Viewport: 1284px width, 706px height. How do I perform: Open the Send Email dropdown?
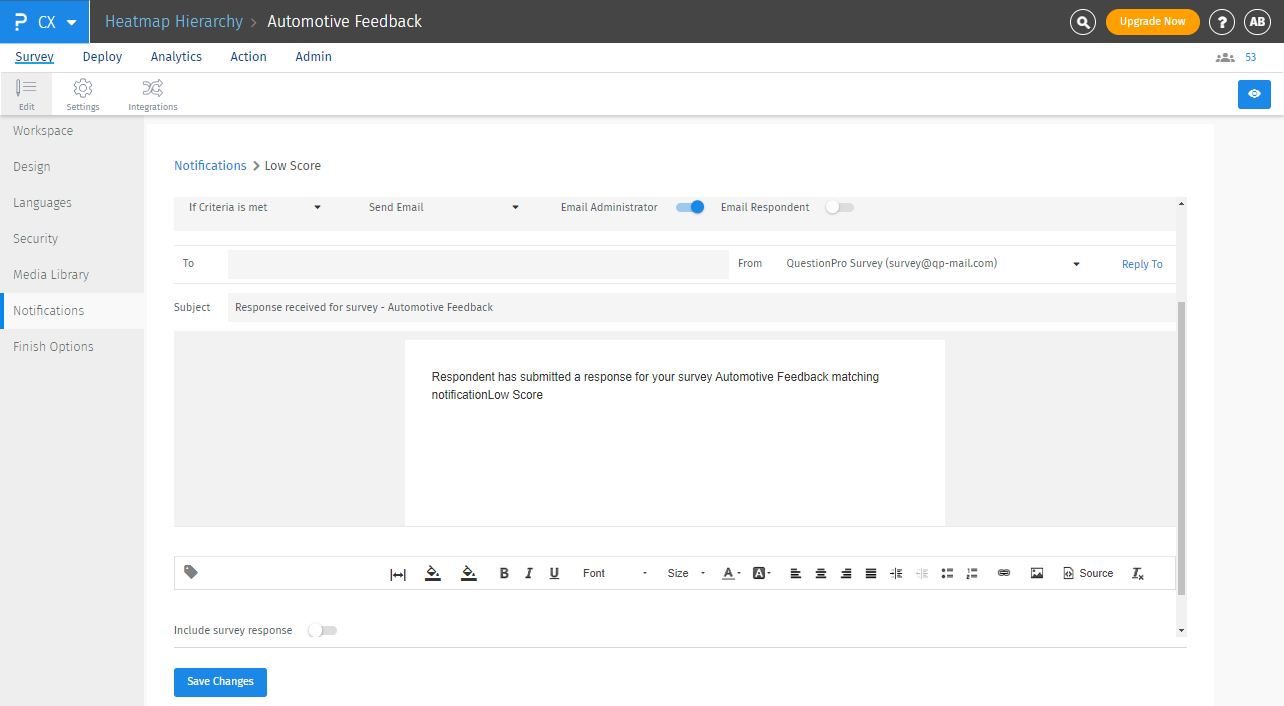pos(443,207)
